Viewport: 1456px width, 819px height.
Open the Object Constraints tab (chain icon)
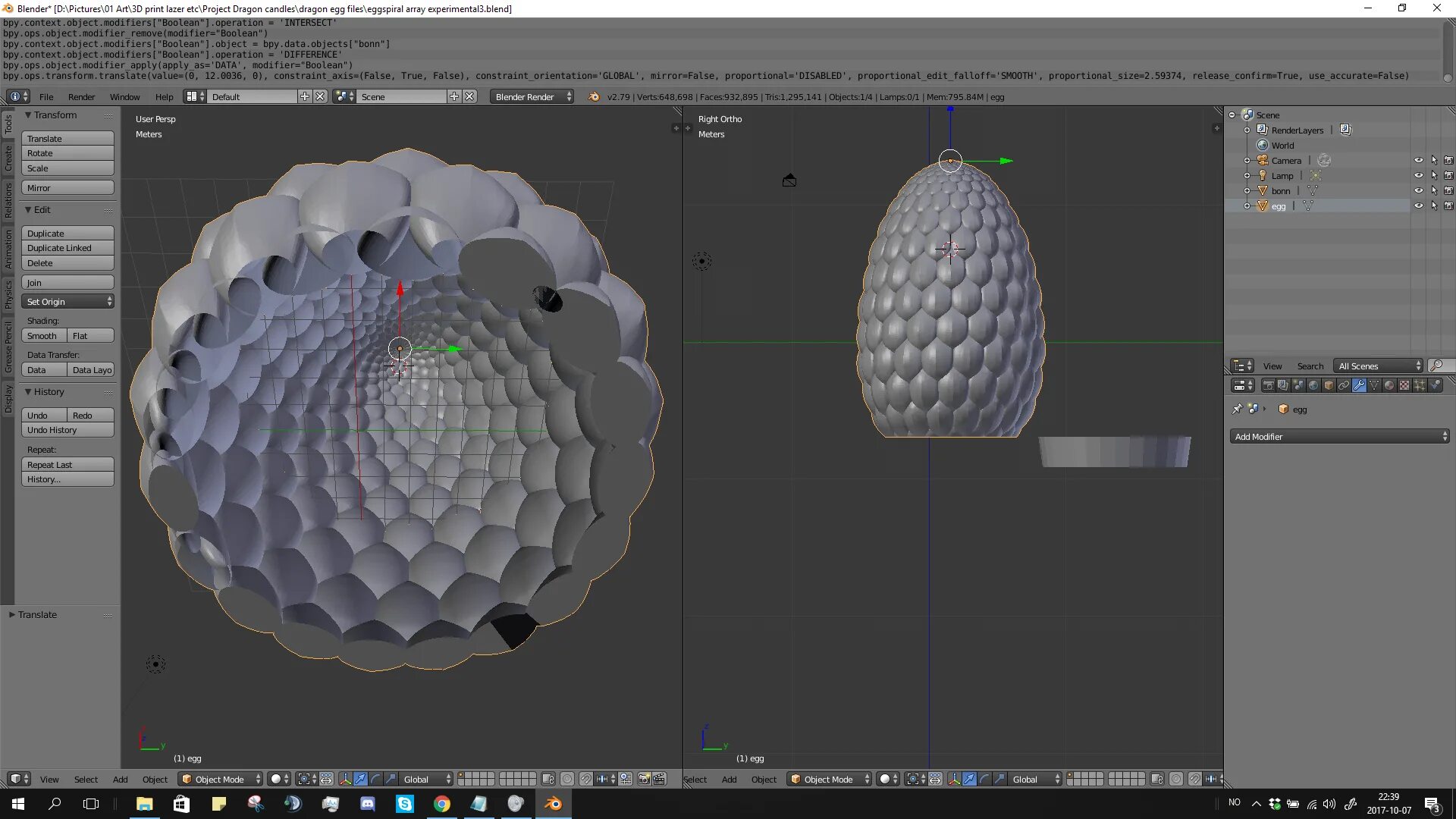tap(1344, 385)
